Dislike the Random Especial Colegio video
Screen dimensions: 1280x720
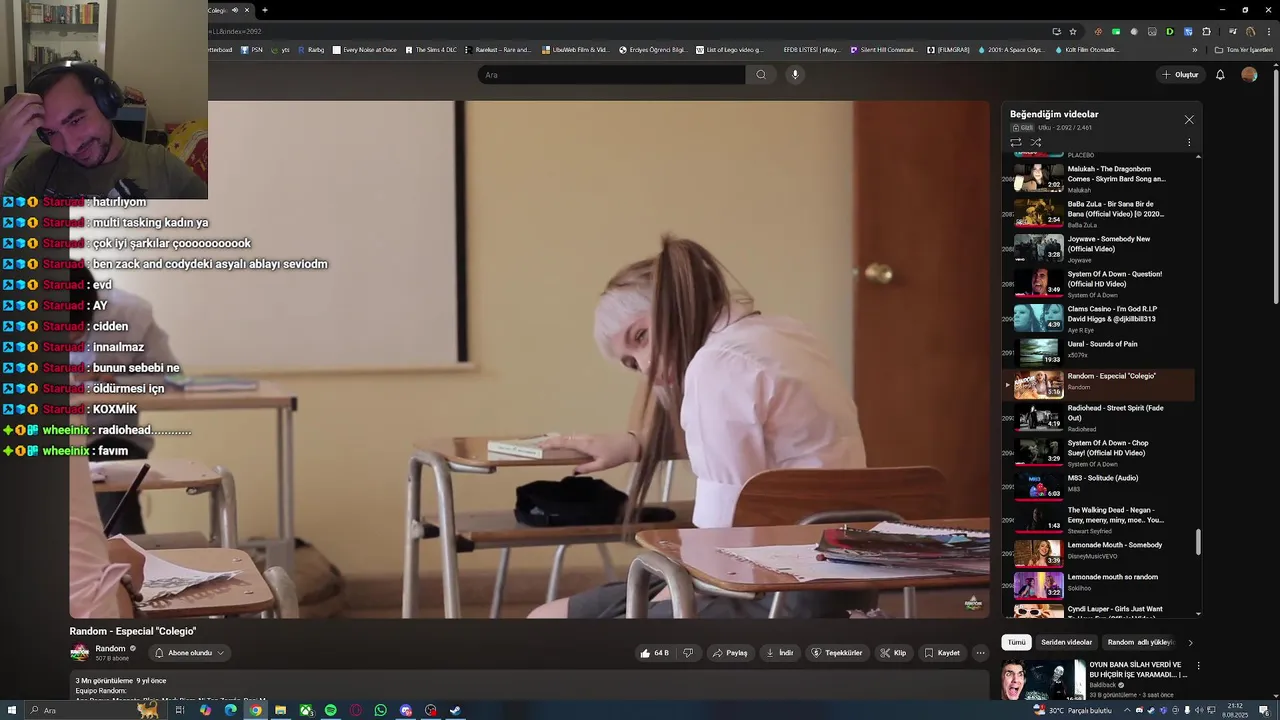(x=688, y=653)
